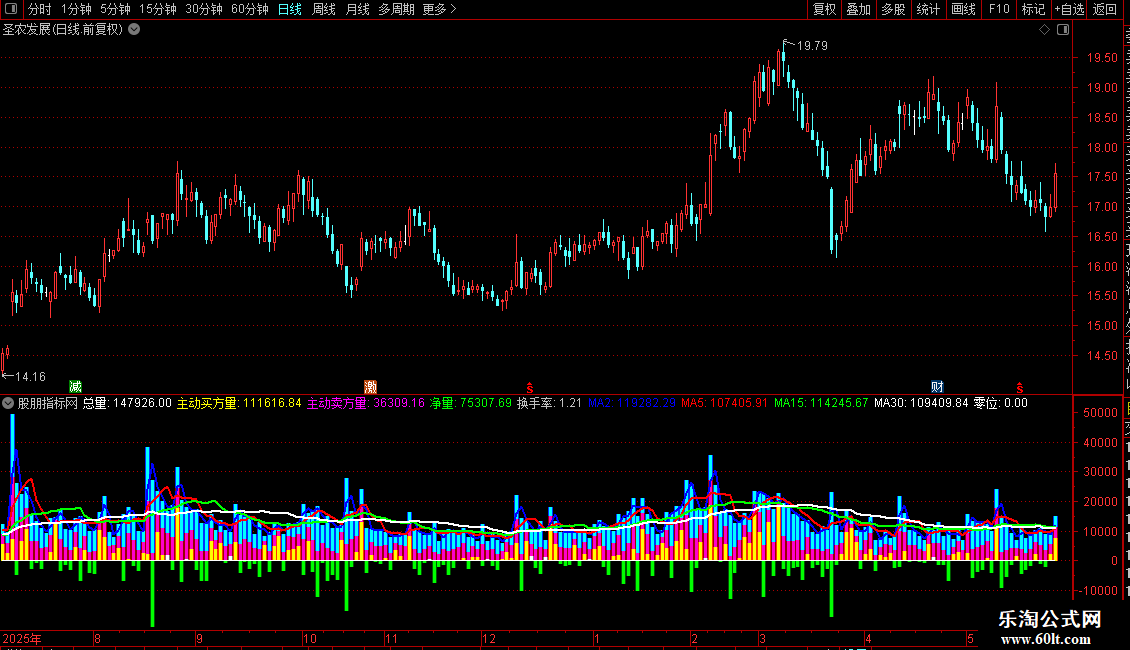The height and width of the screenshot is (650, 1130).
Task: Click month 1 on the time axis
Action: point(597,638)
